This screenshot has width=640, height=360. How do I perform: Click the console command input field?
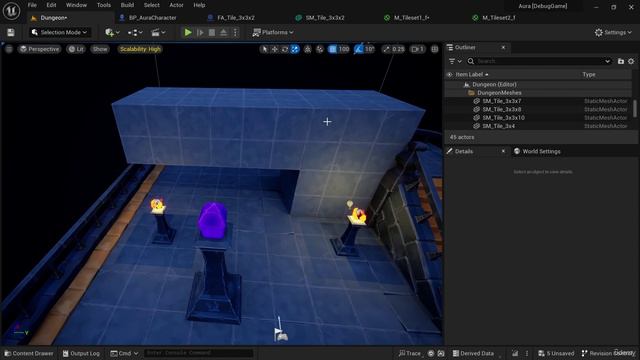point(199,353)
